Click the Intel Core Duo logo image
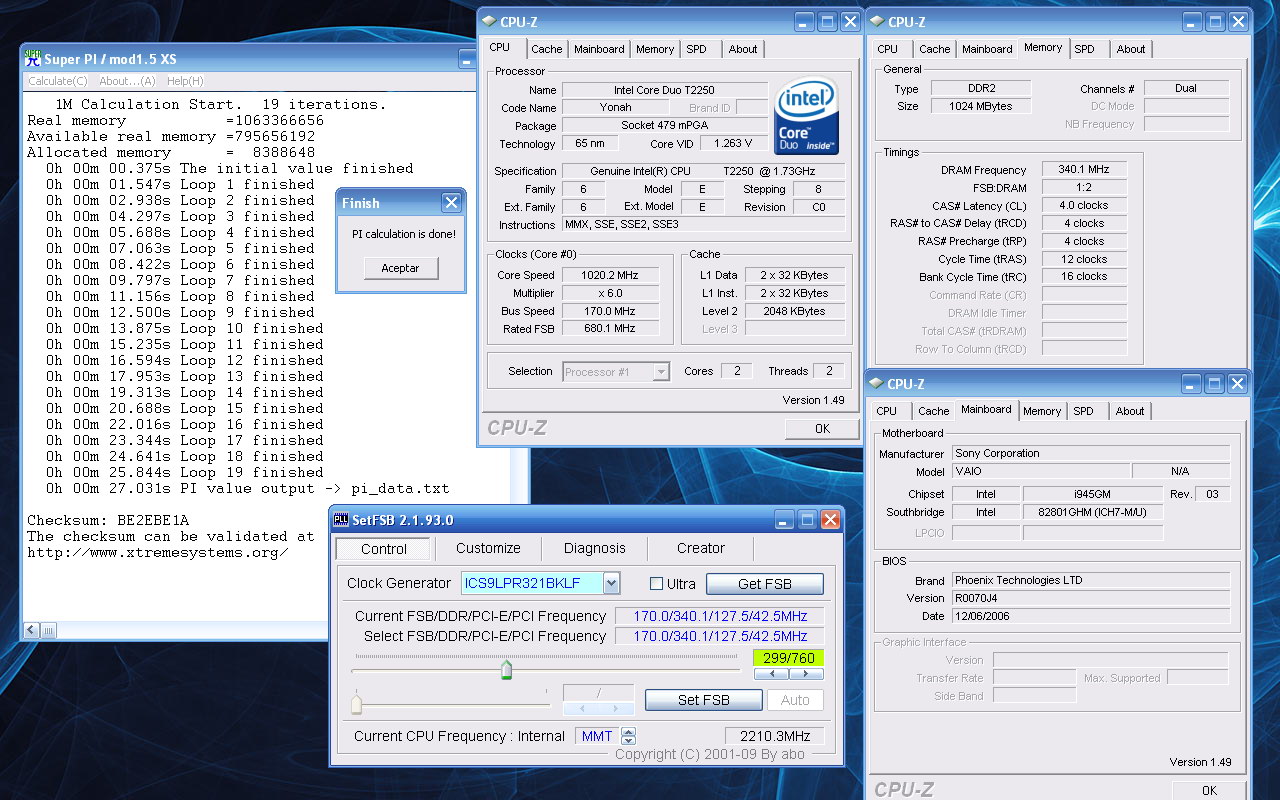 807,116
